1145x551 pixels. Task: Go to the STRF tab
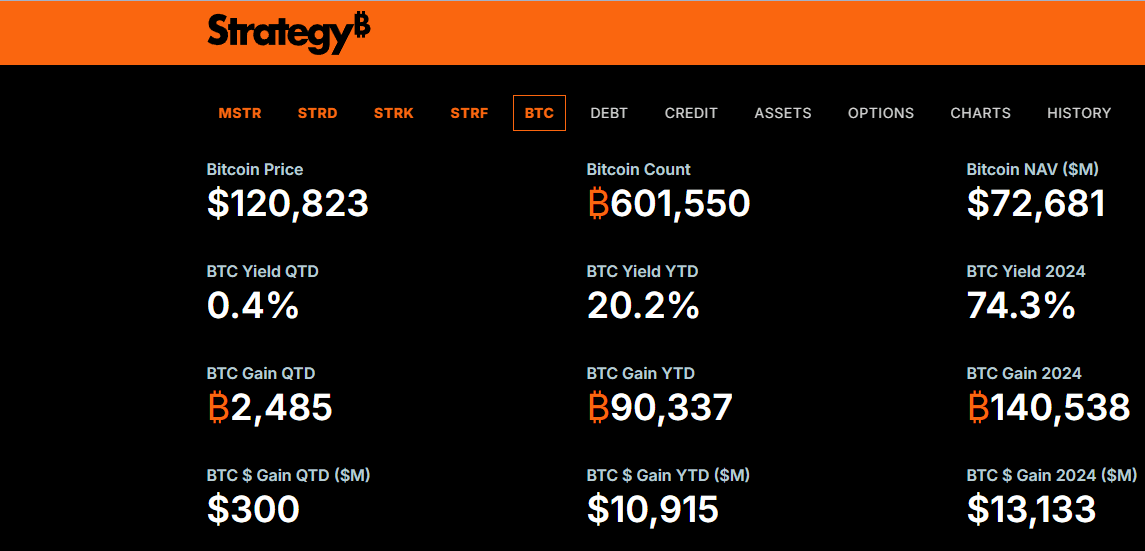pos(469,113)
